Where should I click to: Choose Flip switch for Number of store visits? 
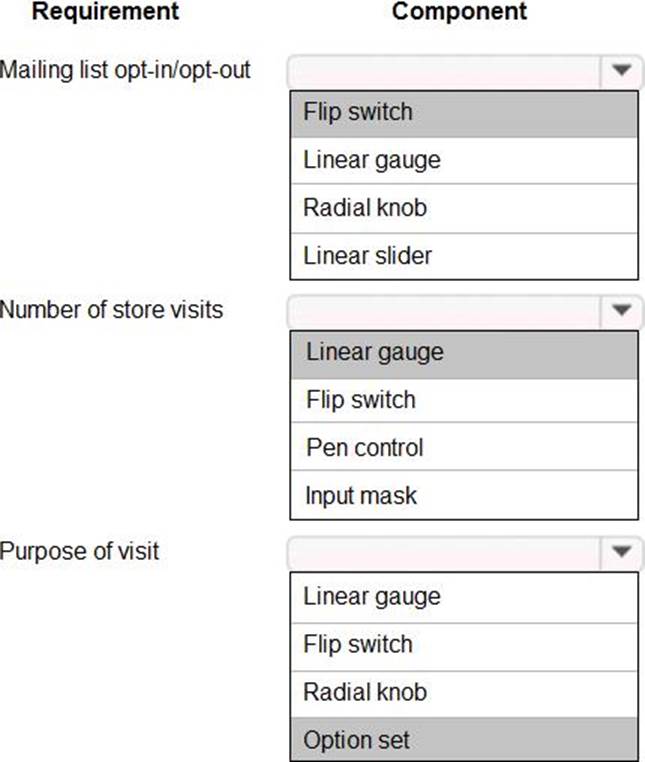[464, 400]
